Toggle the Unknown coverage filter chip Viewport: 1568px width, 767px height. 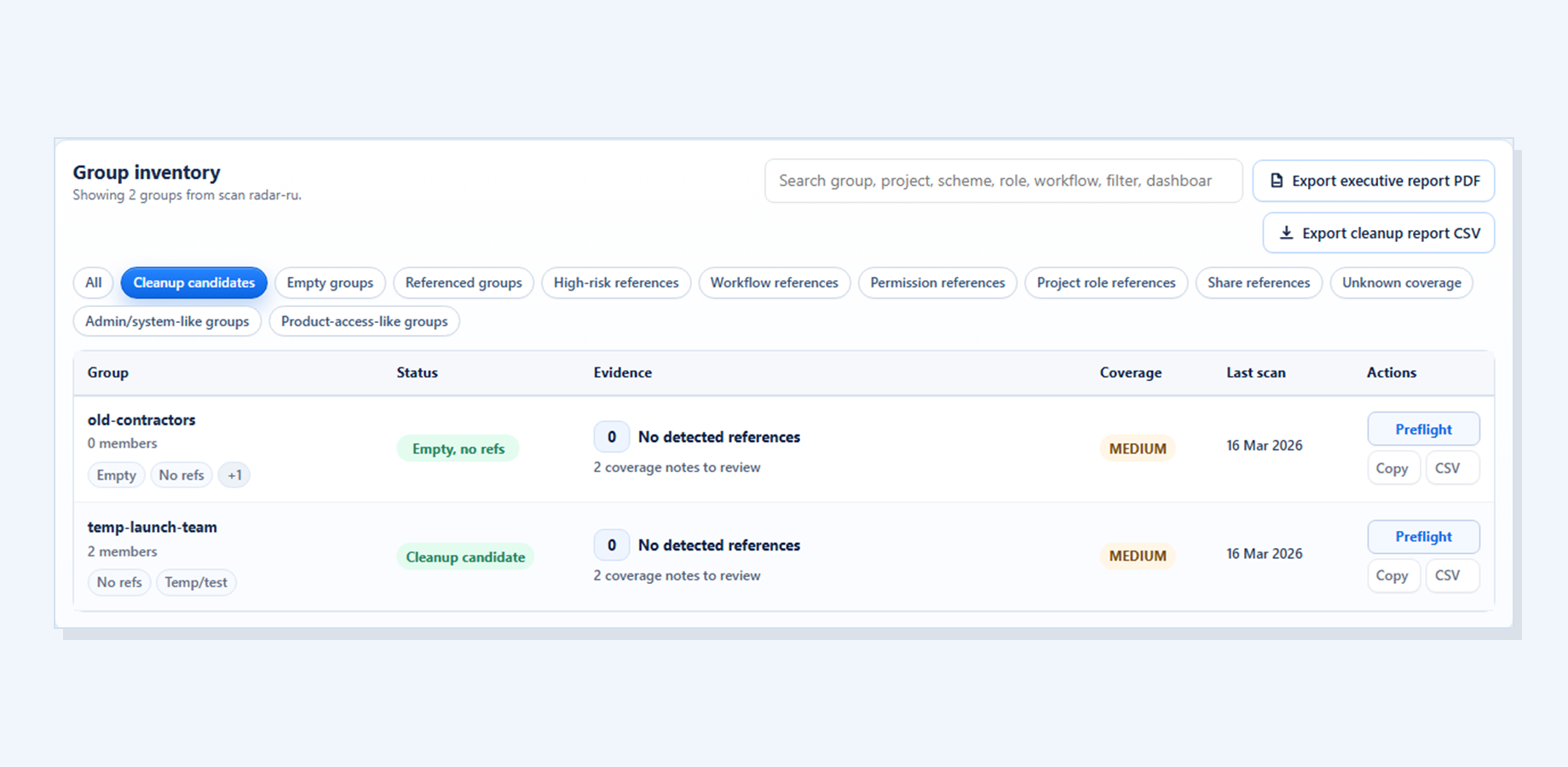pos(1401,282)
